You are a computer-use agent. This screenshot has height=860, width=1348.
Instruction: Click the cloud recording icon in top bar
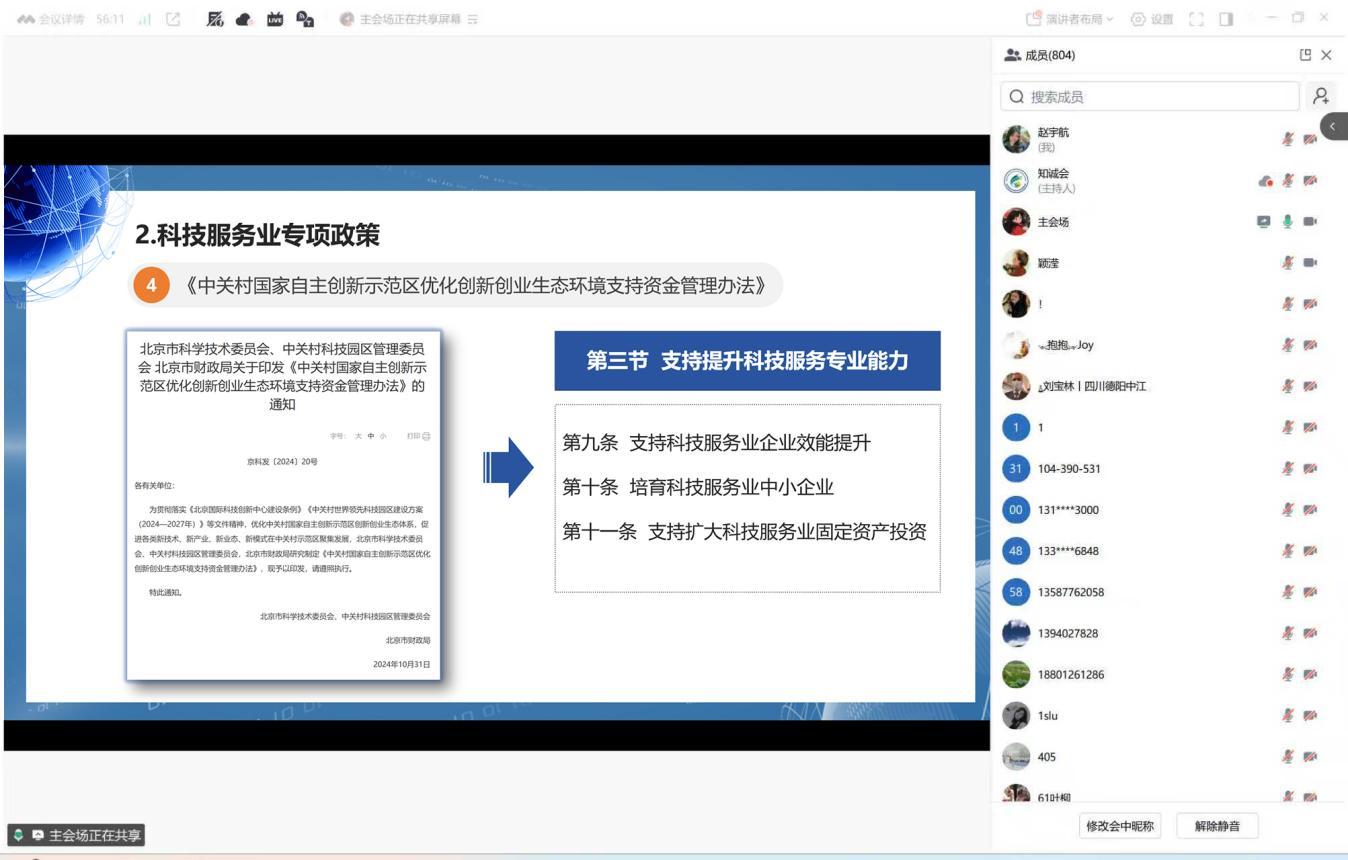244,19
